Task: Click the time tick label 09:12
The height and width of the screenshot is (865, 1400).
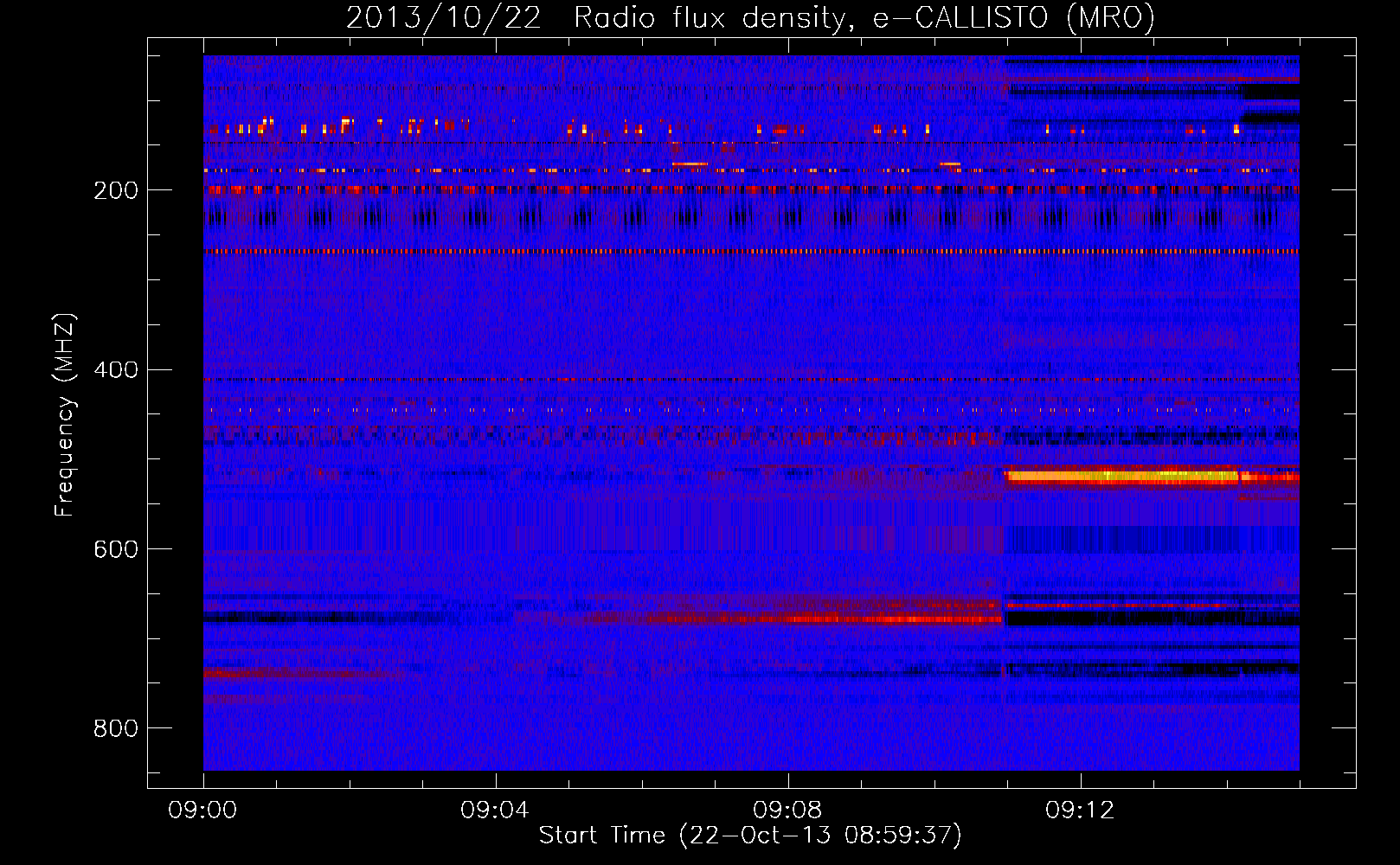Action: pyautogui.click(x=1080, y=811)
